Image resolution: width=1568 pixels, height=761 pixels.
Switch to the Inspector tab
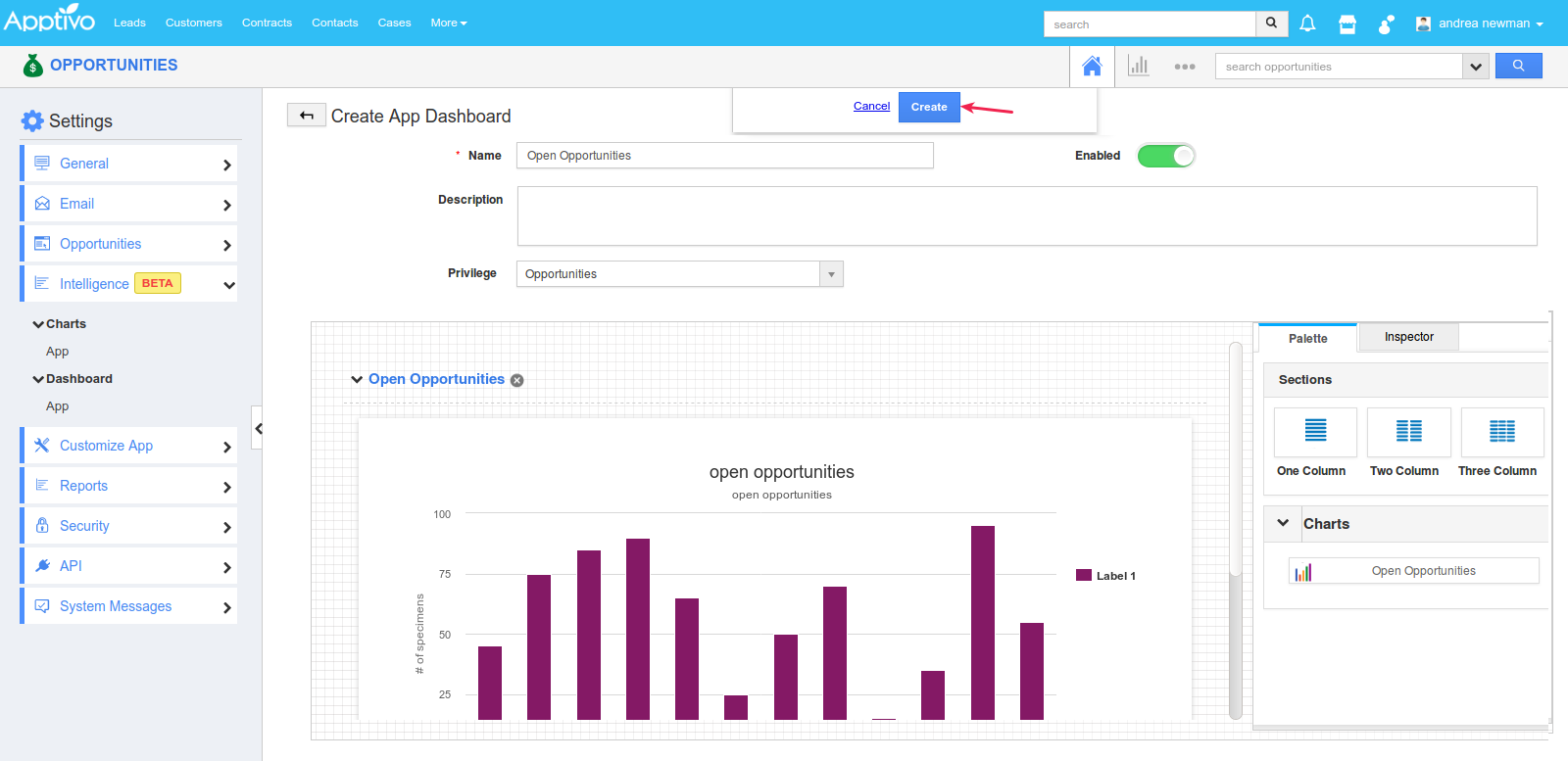(1408, 337)
